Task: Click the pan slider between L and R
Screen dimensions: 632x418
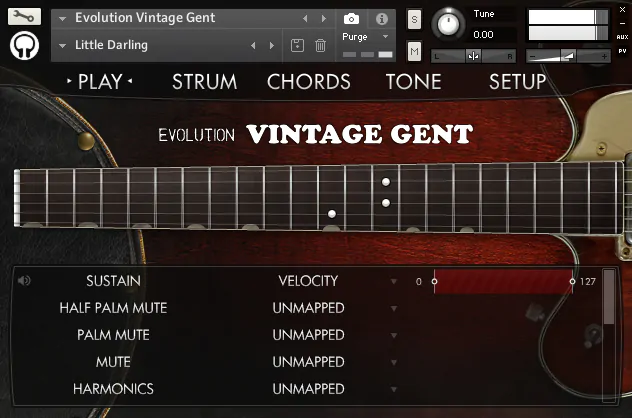Action: [474, 56]
